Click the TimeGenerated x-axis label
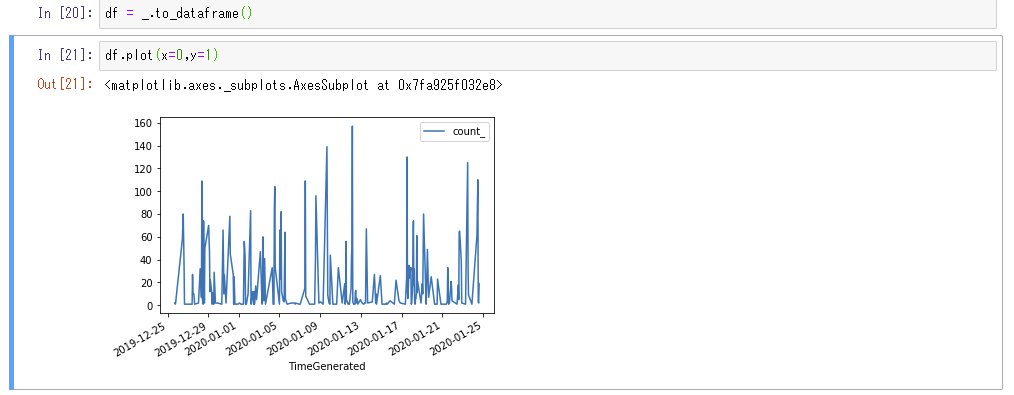 point(327,366)
